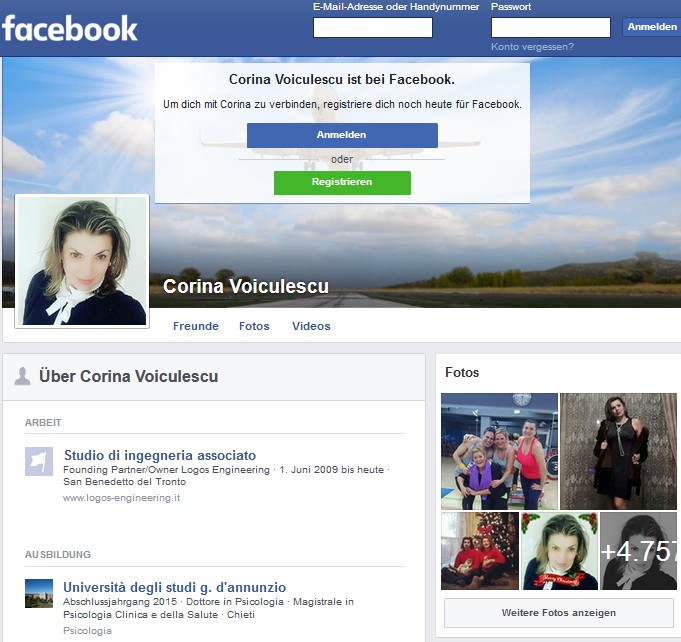This screenshot has height=642, width=681.
Task: Open the Merry Christmas portrait thumbnail
Action: coord(559,551)
